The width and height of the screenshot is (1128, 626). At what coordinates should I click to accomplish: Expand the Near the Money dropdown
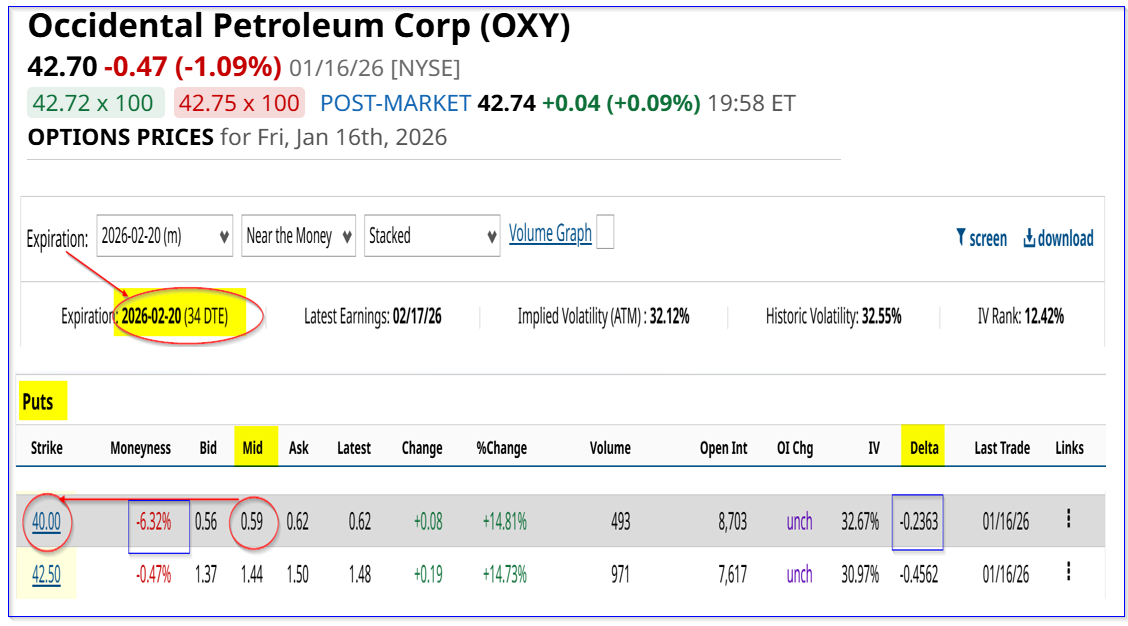[x=299, y=237]
